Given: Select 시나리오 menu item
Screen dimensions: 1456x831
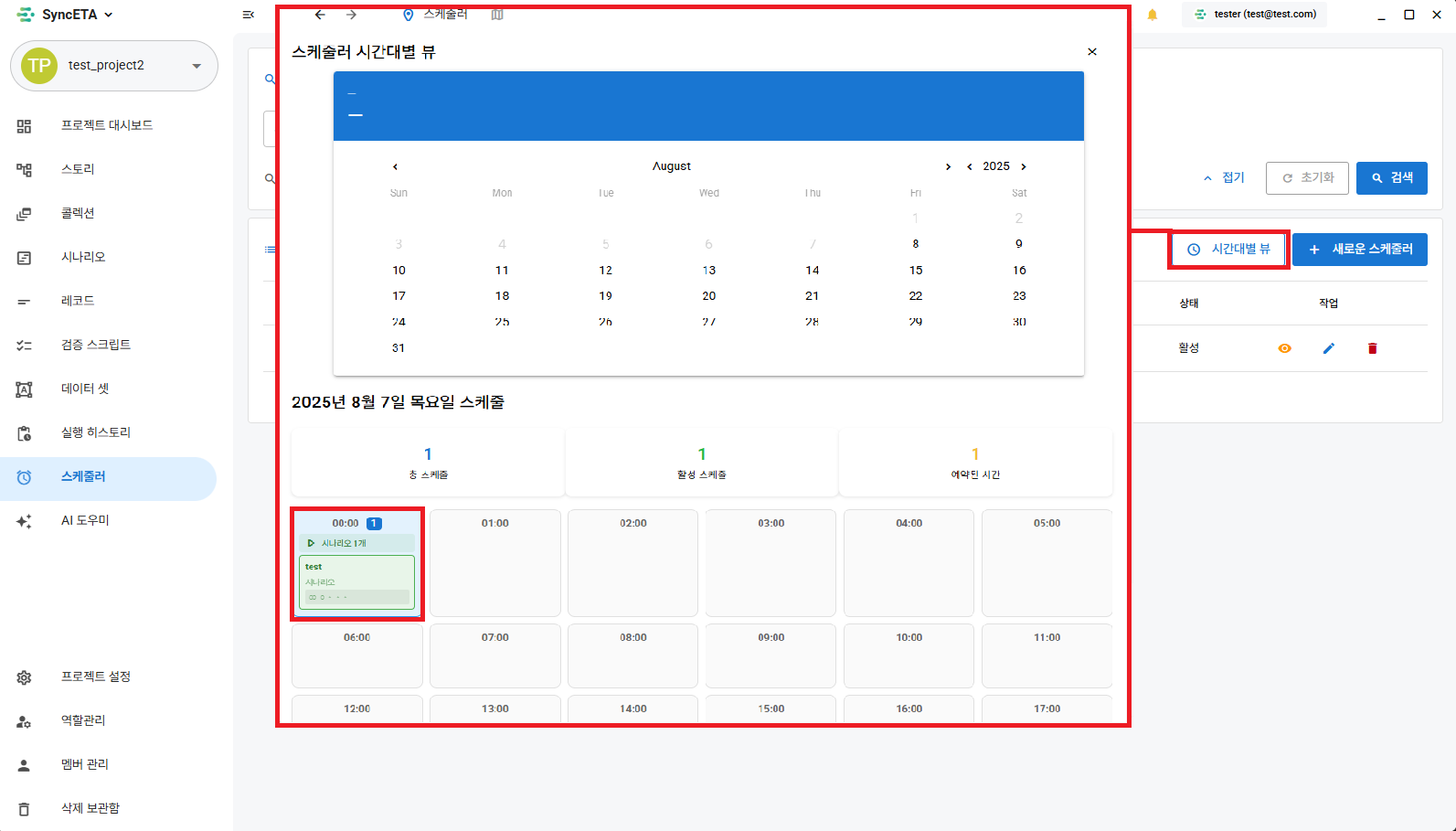Looking at the screenshot, I should [83, 257].
